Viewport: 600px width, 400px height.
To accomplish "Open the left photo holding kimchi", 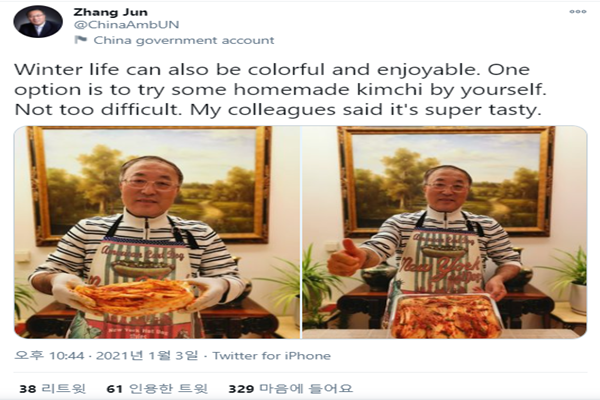I will click(x=157, y=232).
